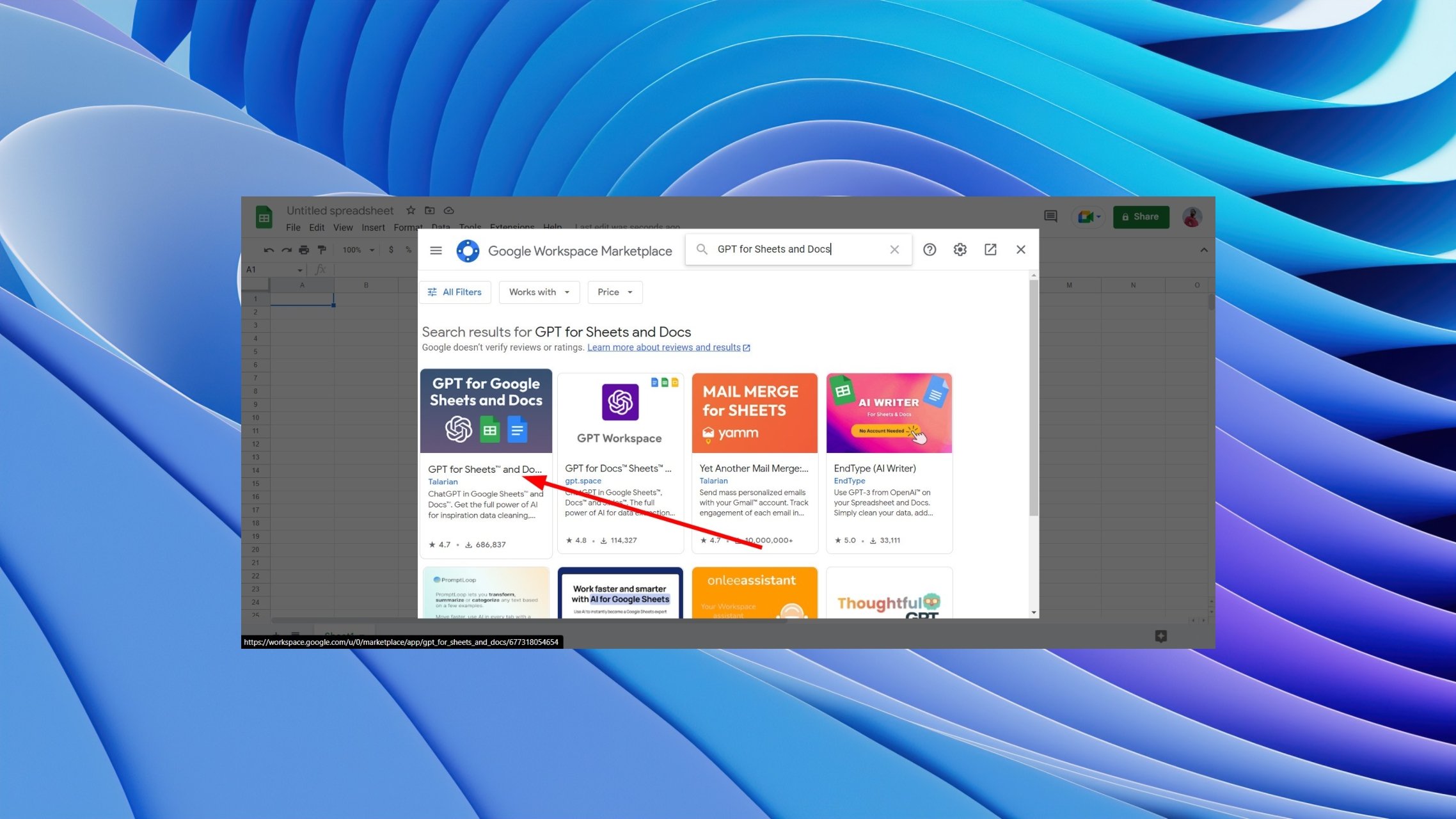
Task: Click the Marketplace vertical scrollbar thumb
Action: pyautogui.click(x=1033, y=398)
